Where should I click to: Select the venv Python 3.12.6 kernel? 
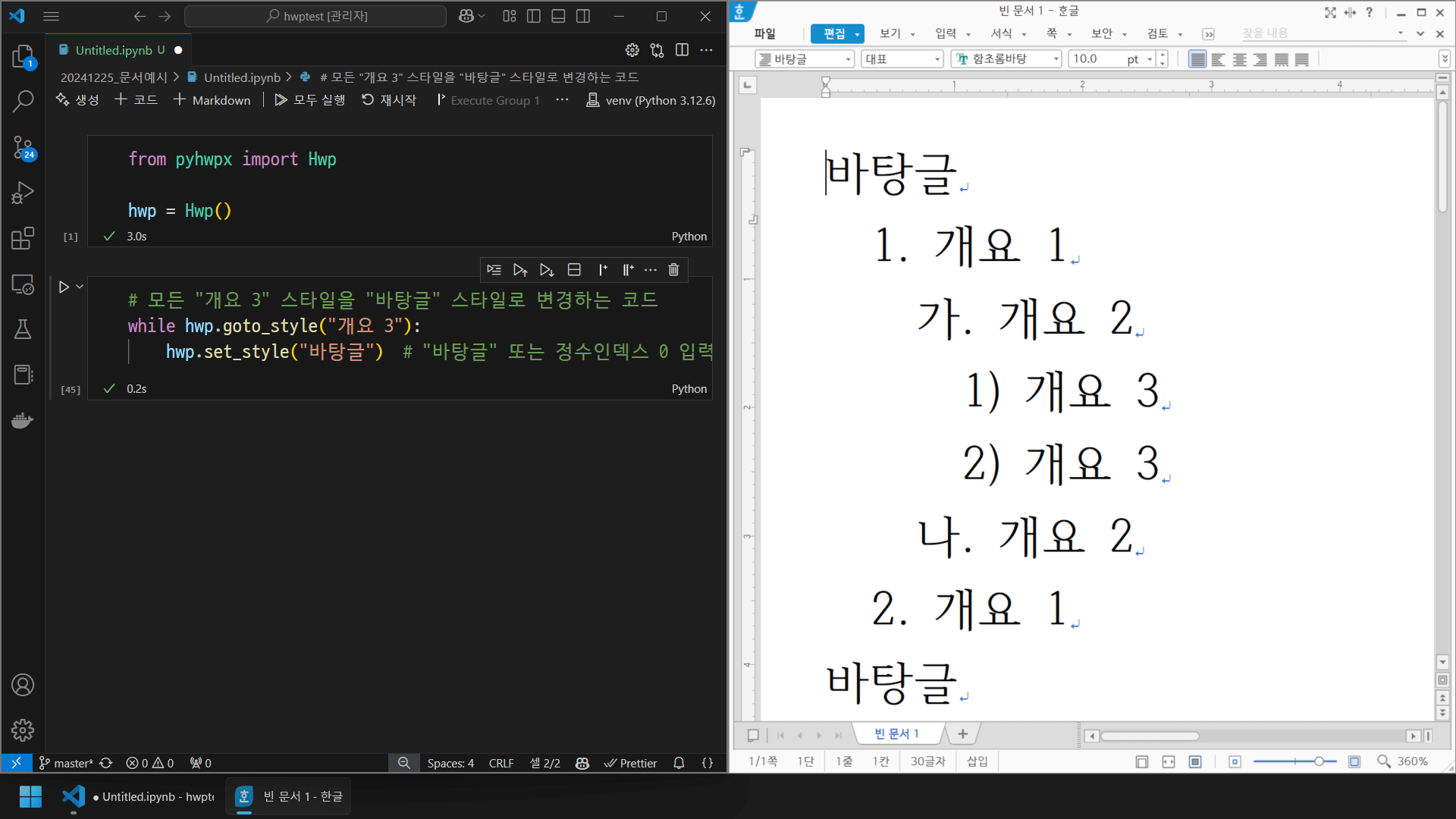[x=651, y=99]
